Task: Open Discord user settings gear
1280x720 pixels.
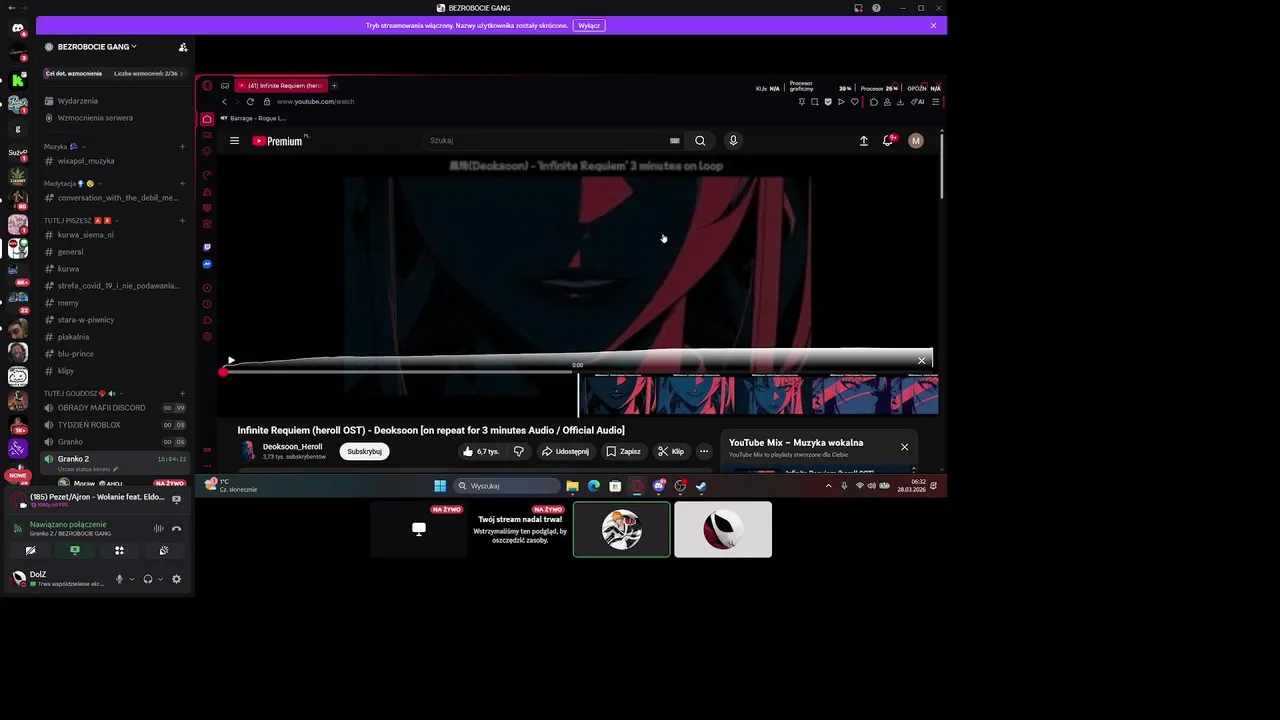Action: coord(176,579)
